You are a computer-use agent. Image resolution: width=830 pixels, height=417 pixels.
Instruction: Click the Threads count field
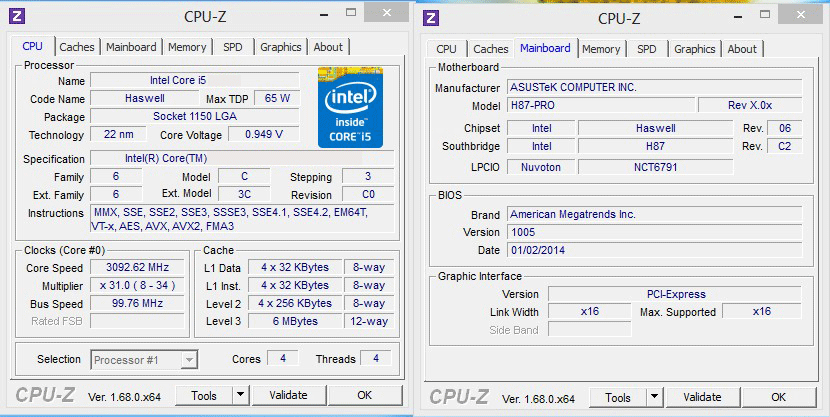pos(376,358)
